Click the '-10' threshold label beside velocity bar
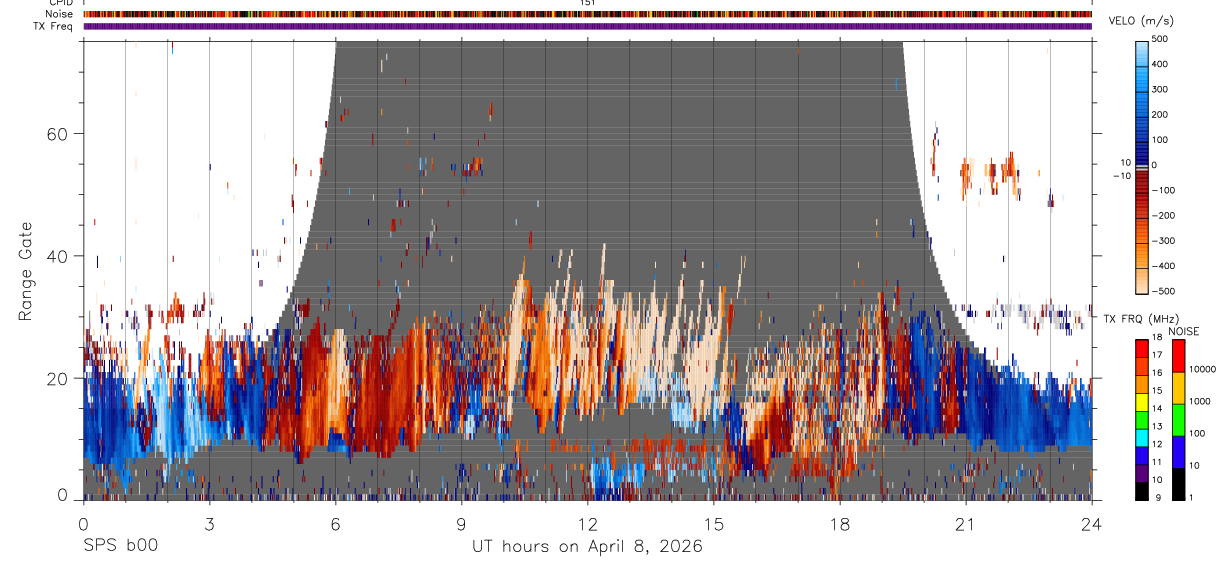Screen dimensions: 1228x567 click(1122, 176)
